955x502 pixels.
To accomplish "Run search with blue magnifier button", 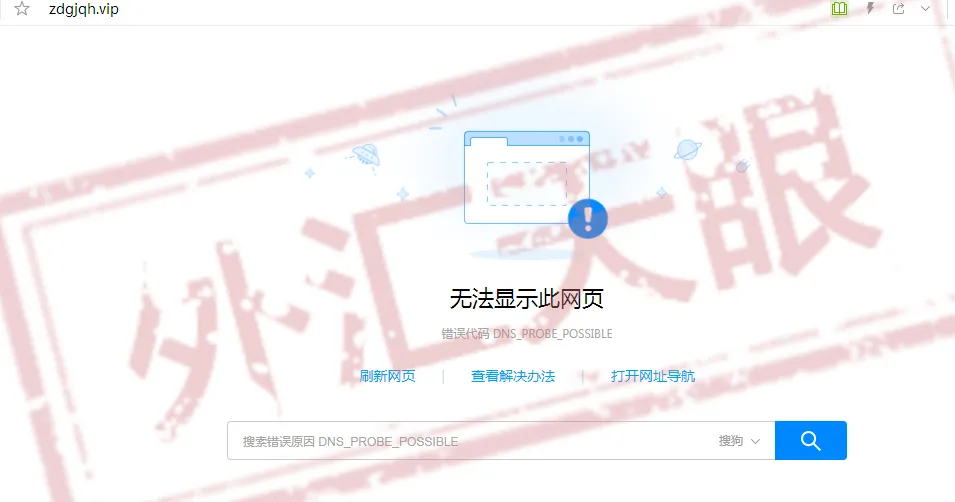I will click(x=811, y=440).
